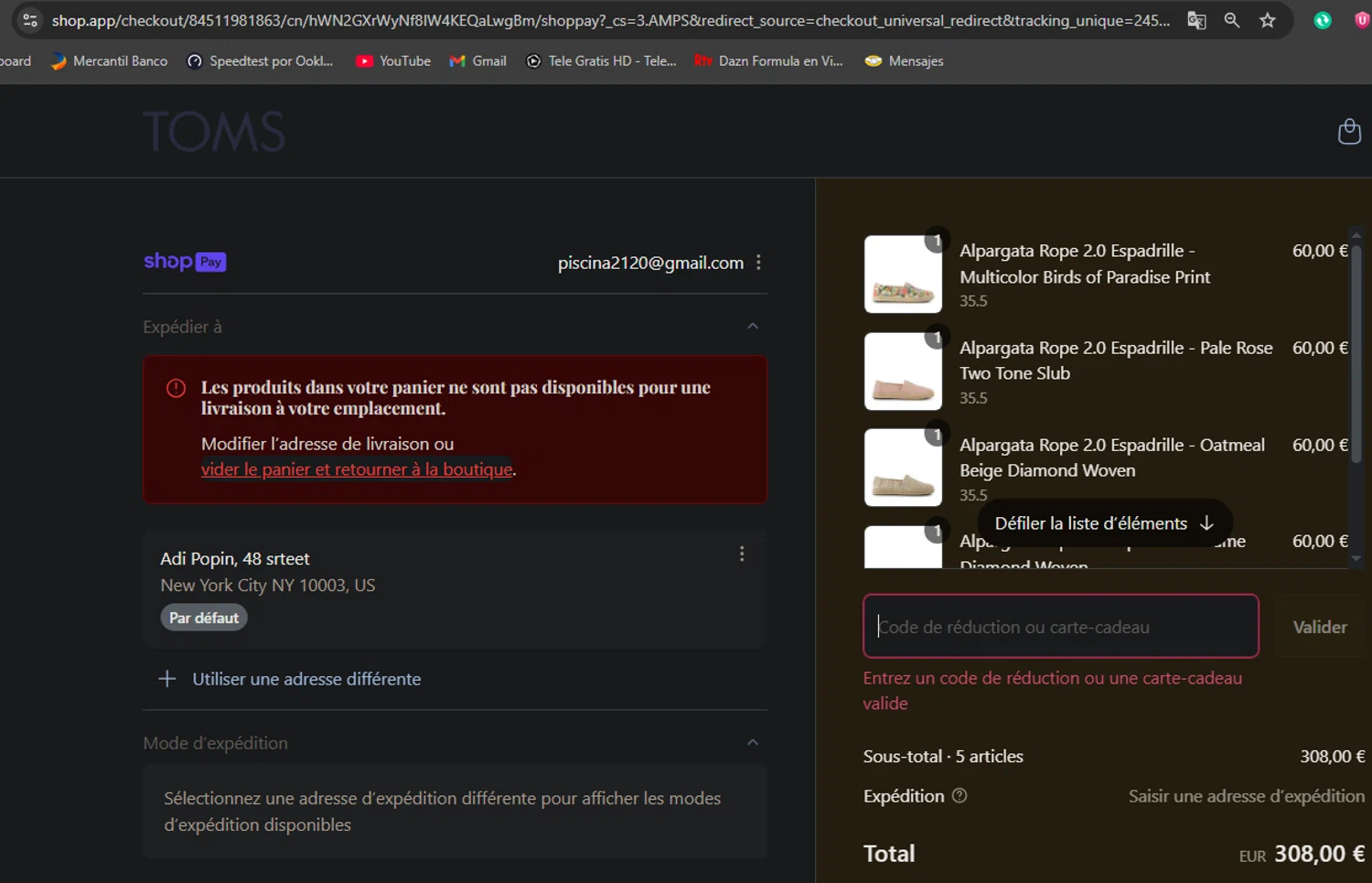Select the Adi Popin address card

[455, 588]
